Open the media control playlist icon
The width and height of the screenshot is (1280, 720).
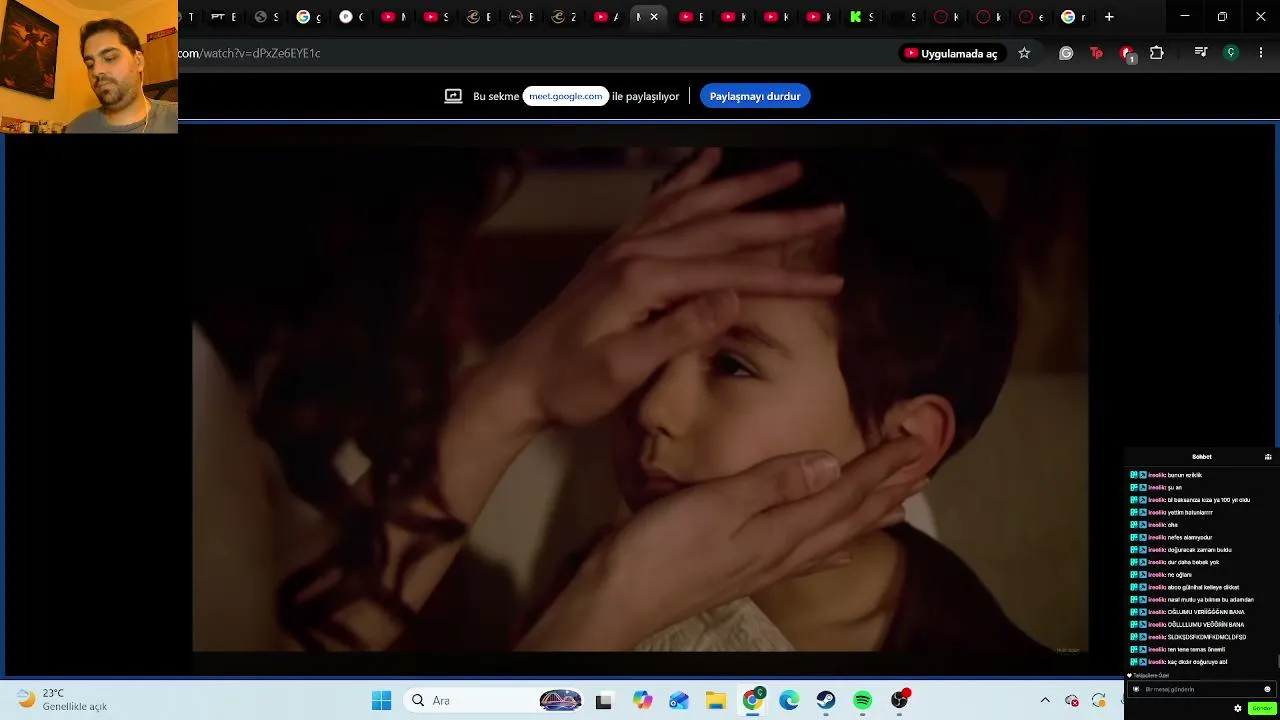click(x=1201, y=53)
